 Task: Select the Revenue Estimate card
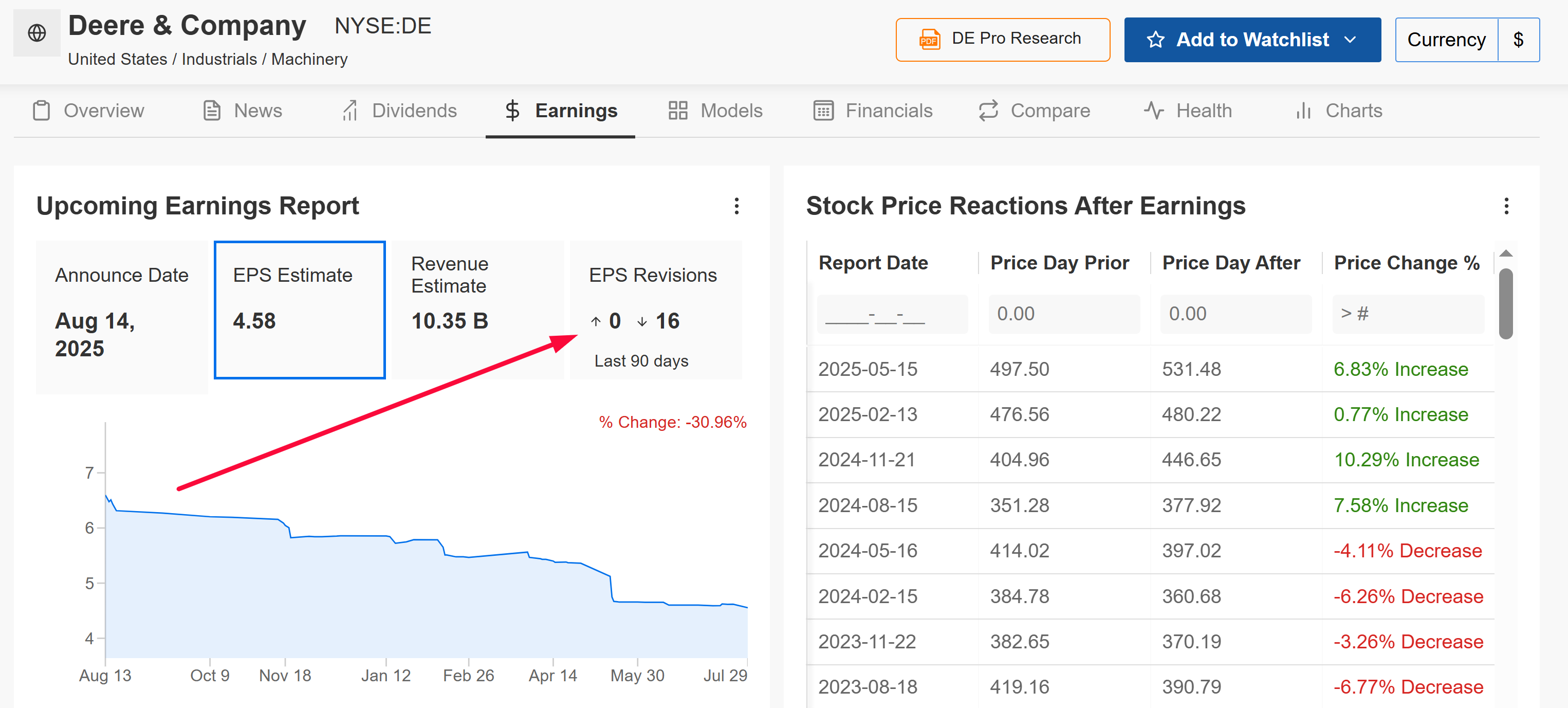(478, 310)
